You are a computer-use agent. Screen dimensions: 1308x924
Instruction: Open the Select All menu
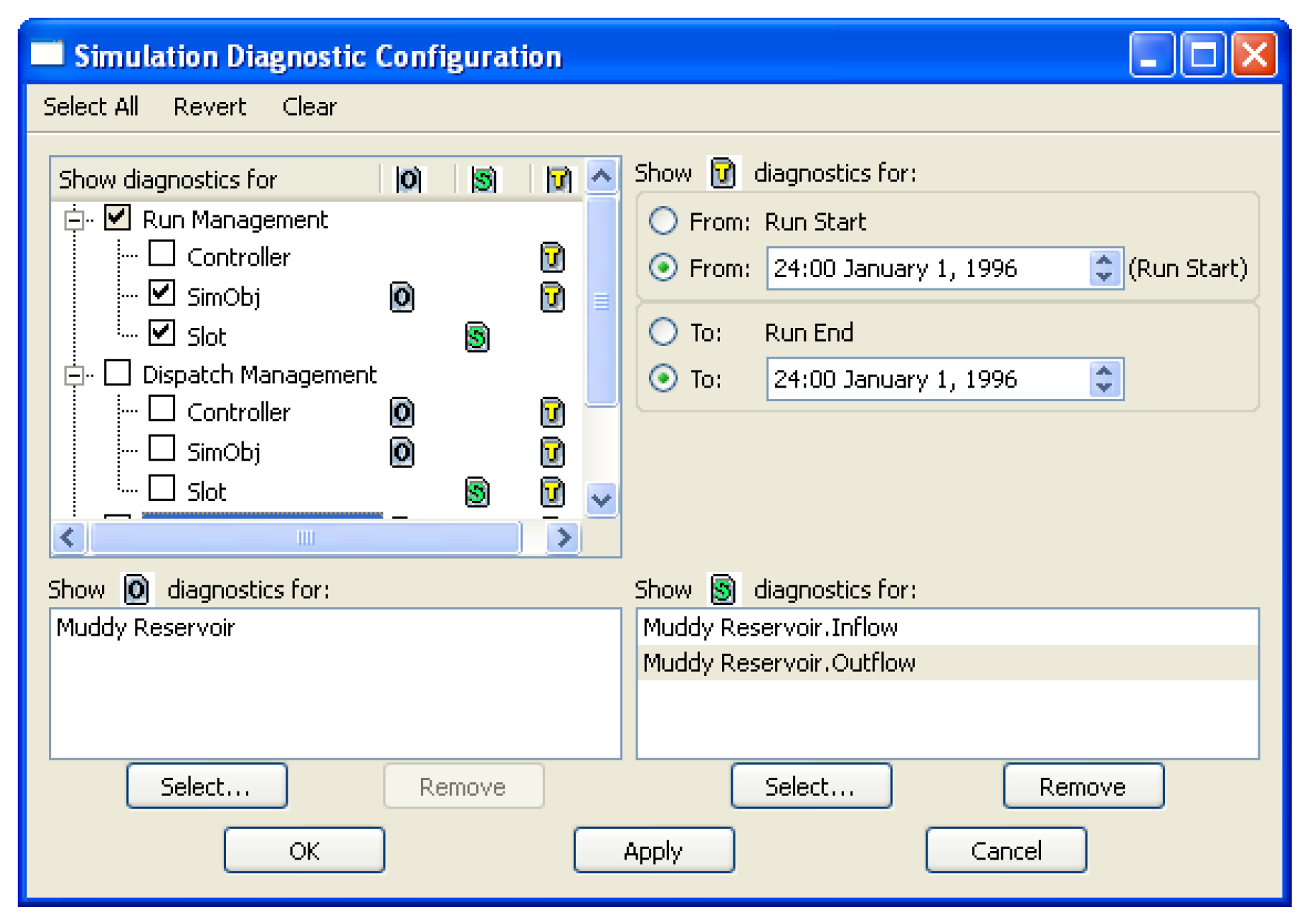pos(91,107)
